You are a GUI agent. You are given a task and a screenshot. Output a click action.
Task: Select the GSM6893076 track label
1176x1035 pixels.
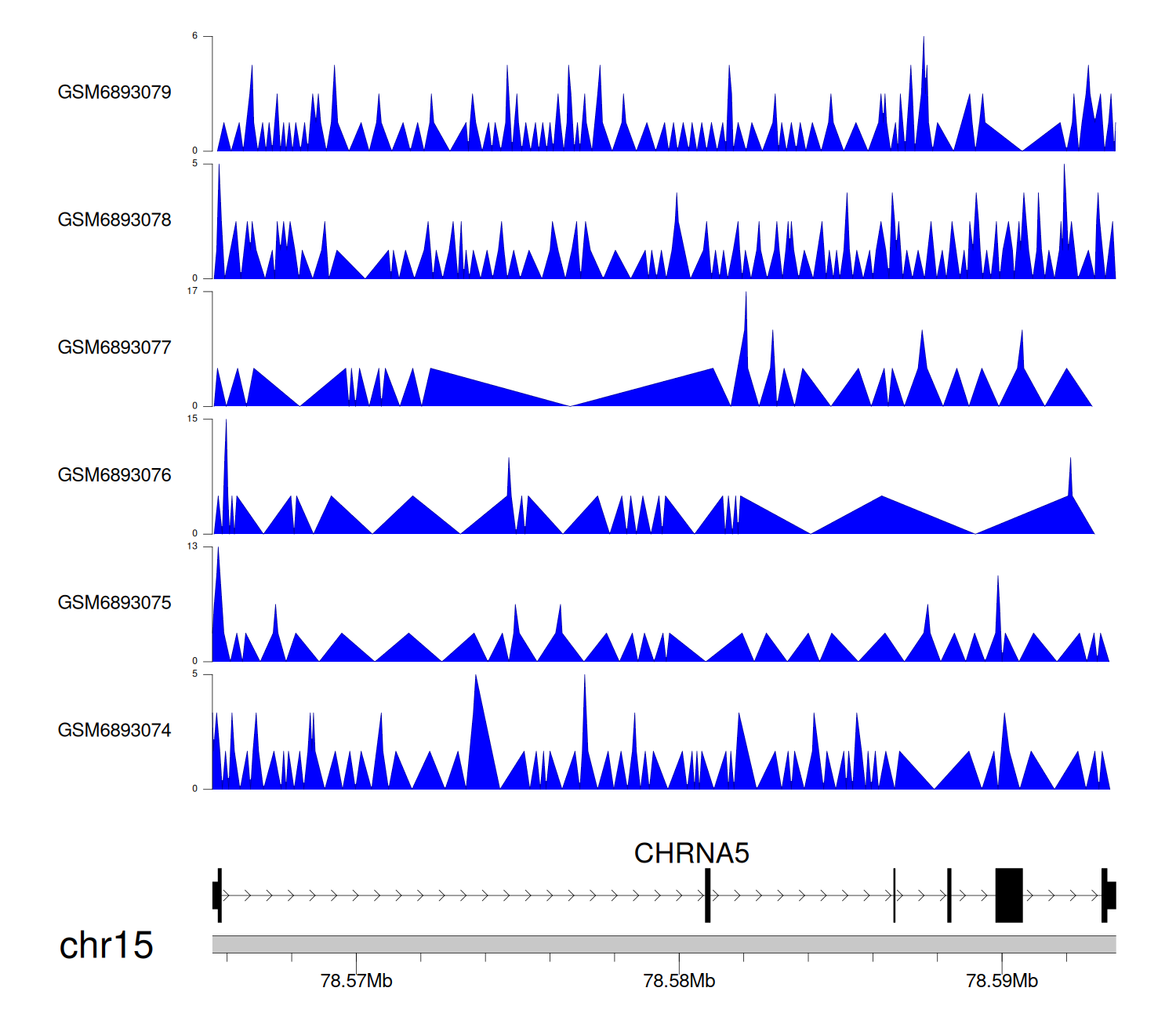[114, 475]
